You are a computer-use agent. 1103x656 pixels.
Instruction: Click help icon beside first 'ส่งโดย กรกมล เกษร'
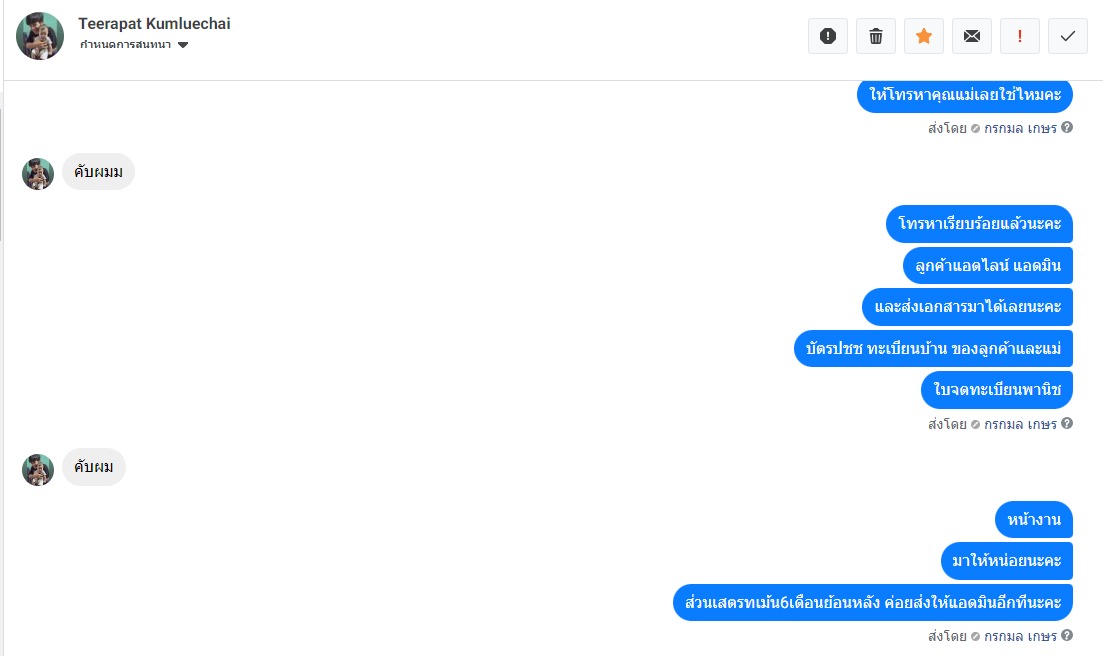click(1067, 127)
